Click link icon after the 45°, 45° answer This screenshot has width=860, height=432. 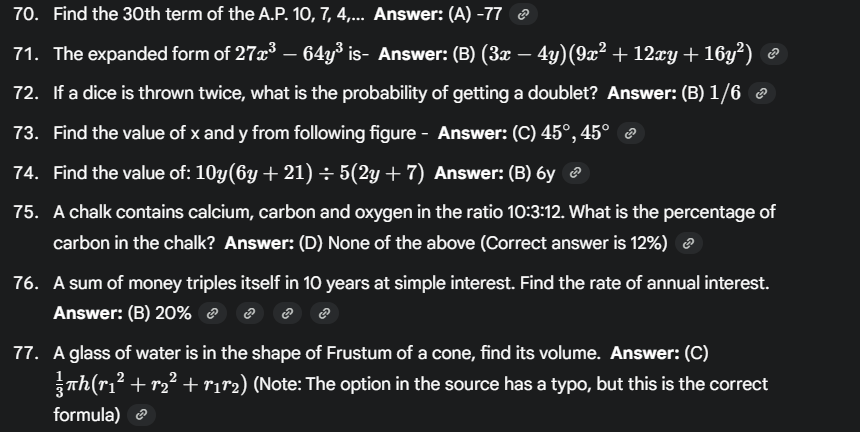point(631,133)
